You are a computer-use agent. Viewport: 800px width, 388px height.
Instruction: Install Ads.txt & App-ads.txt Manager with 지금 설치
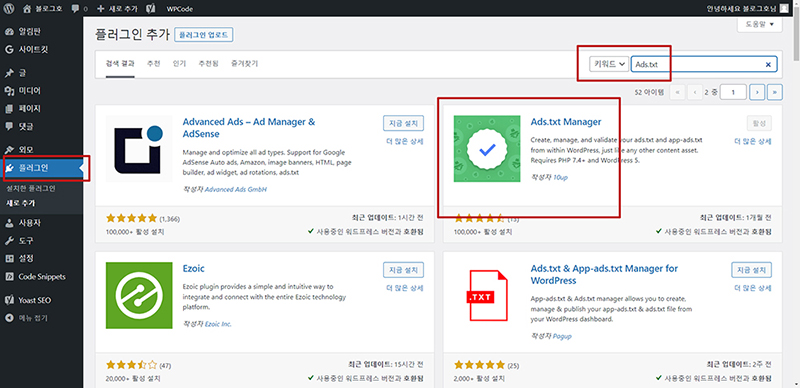click(x=752, y=270)
